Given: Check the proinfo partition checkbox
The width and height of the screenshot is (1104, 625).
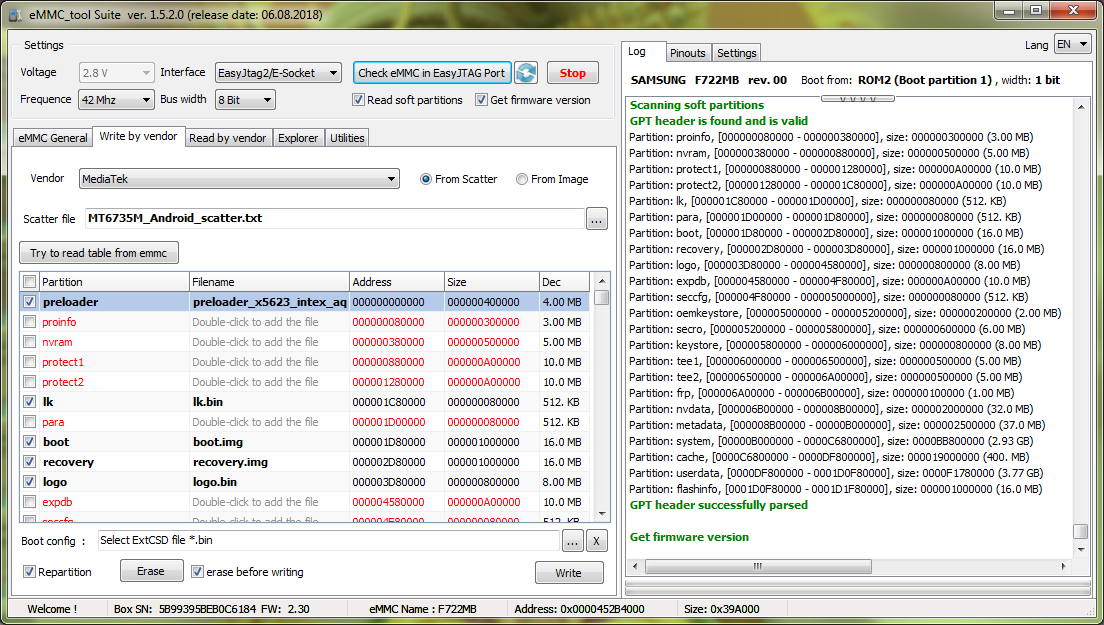Looking at the screenshot, I should click(30, 322).
